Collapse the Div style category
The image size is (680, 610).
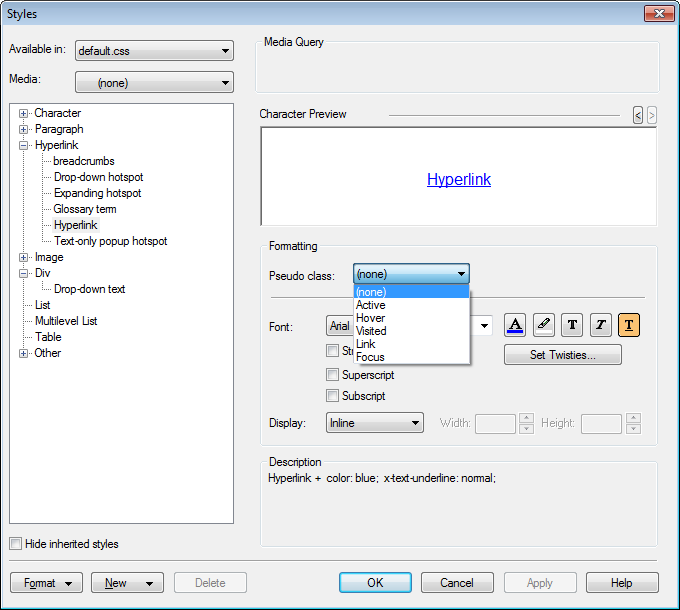tap(24, 273)
